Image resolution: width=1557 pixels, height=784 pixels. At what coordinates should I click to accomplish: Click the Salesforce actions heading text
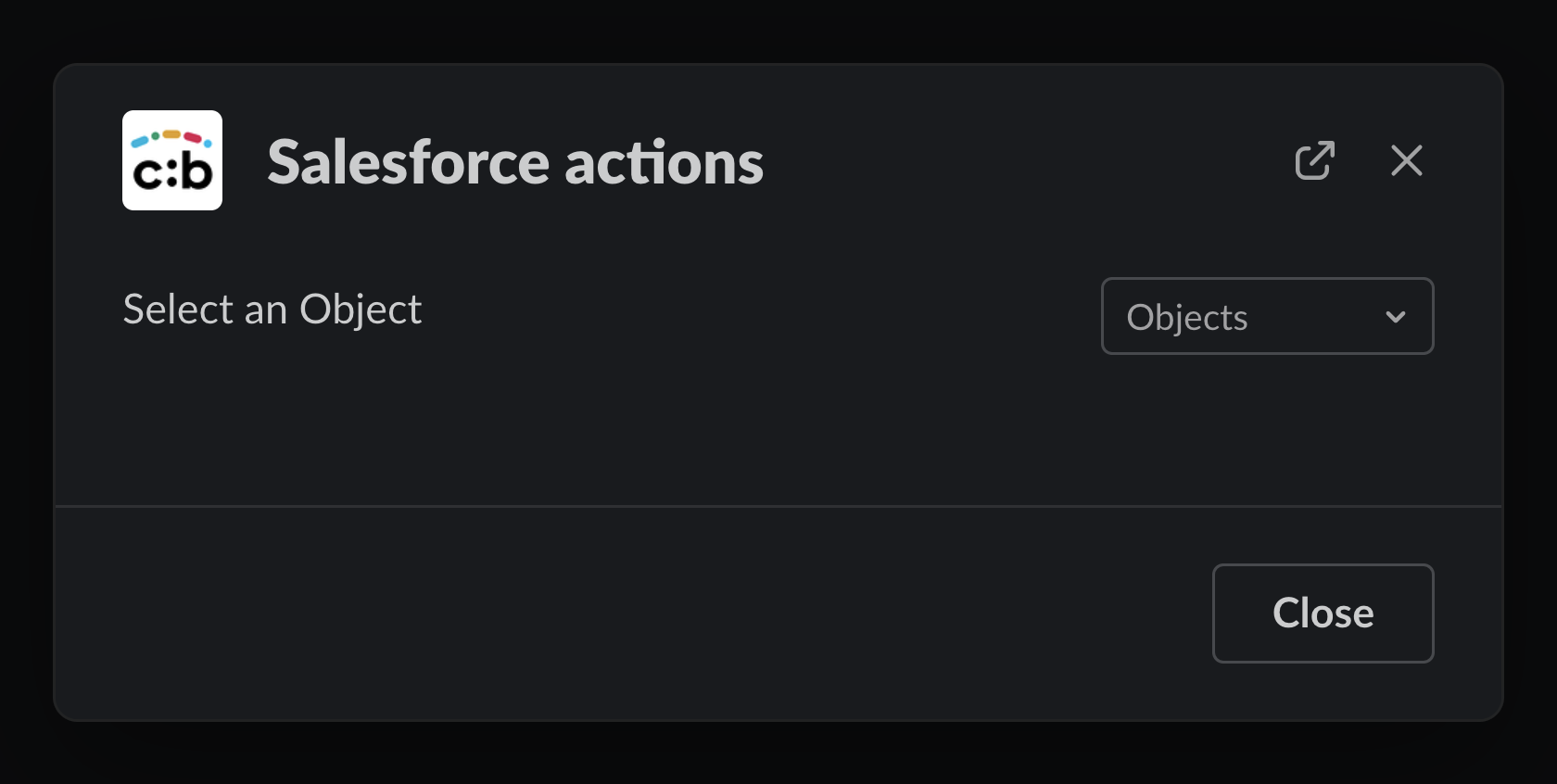point(515,162)
